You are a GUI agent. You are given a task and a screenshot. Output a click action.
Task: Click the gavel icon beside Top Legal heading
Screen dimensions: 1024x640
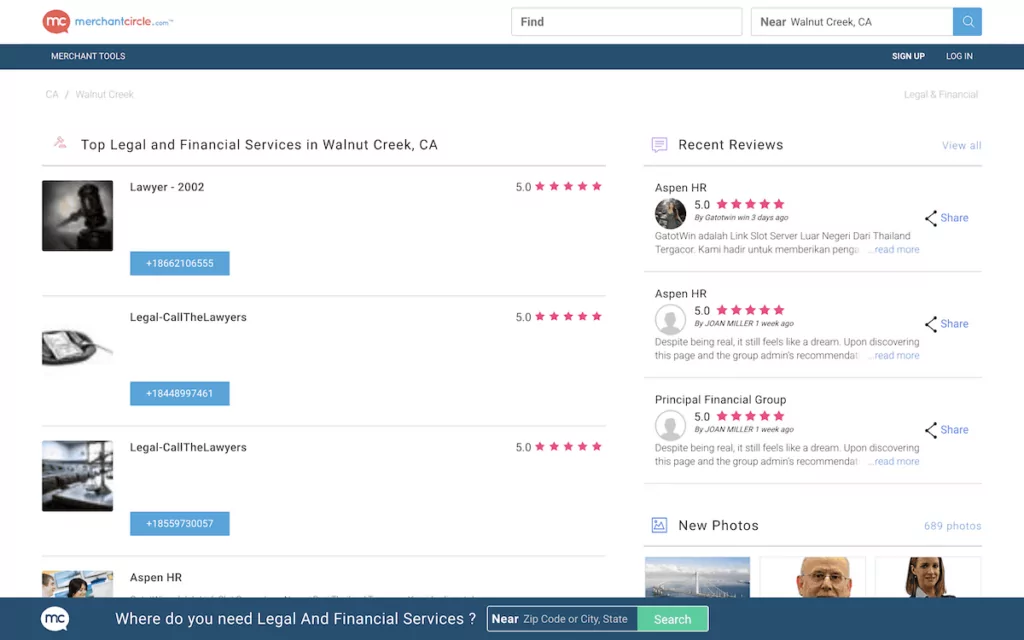(x=60, y=142)
